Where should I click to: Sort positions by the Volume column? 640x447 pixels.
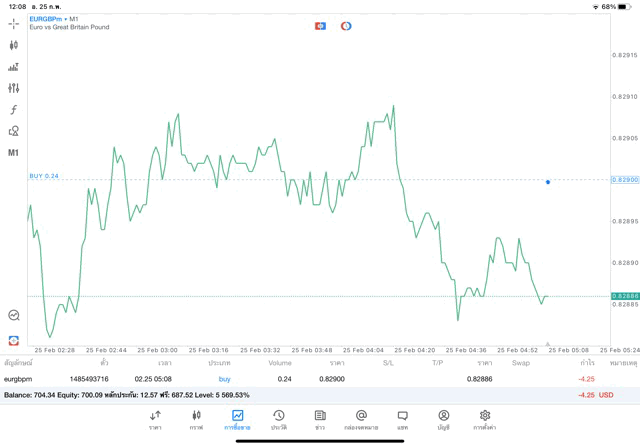coord(280,363)
